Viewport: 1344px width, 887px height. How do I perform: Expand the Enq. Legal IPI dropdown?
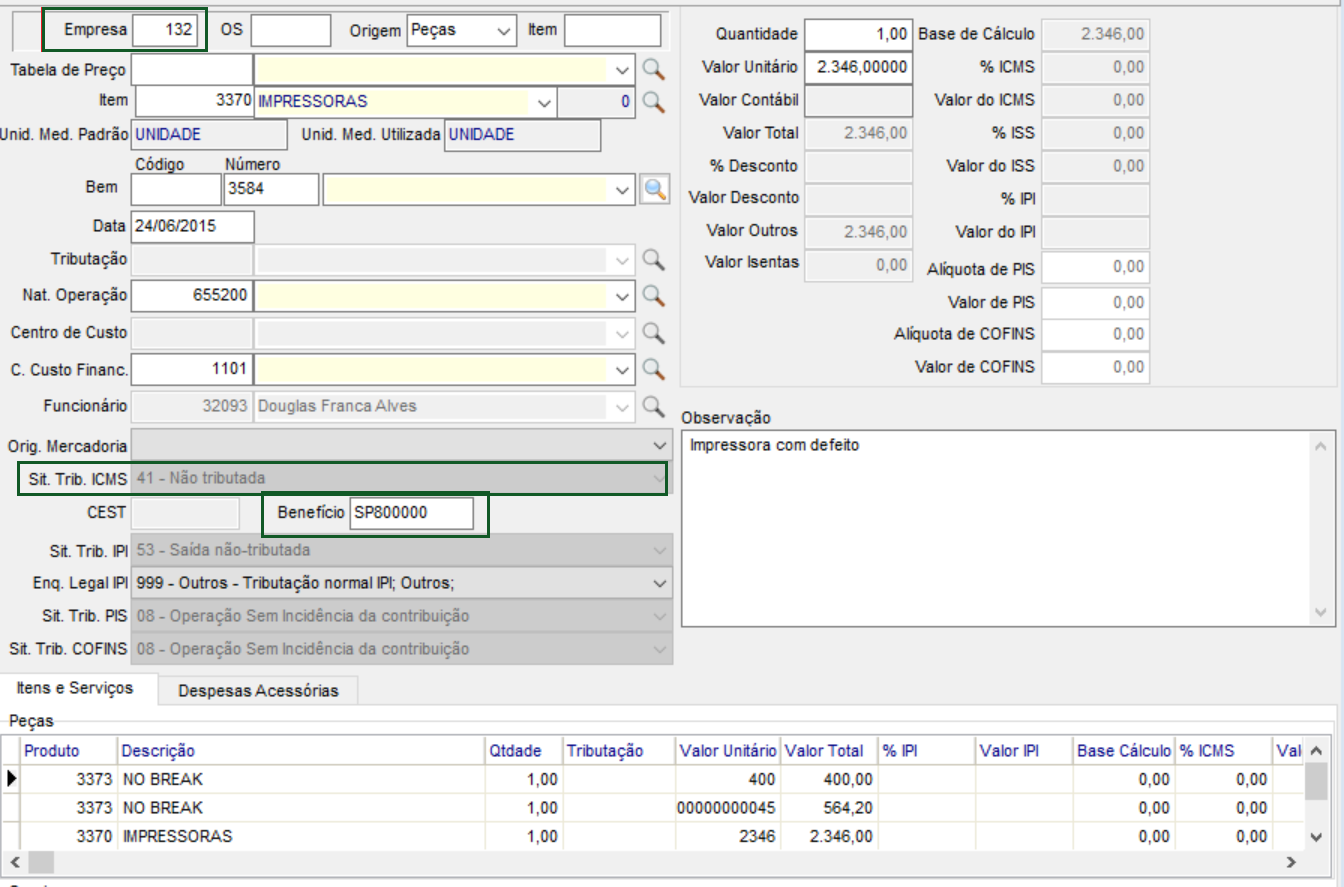tap(659, 582)
